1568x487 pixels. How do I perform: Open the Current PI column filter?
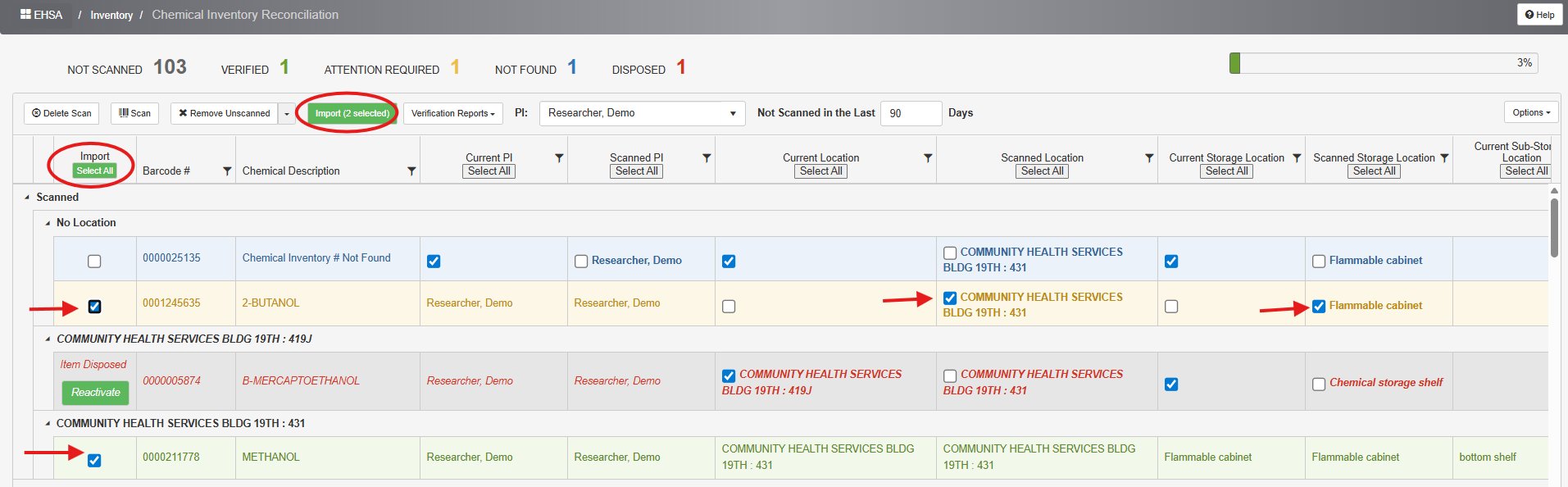[559, 157]
